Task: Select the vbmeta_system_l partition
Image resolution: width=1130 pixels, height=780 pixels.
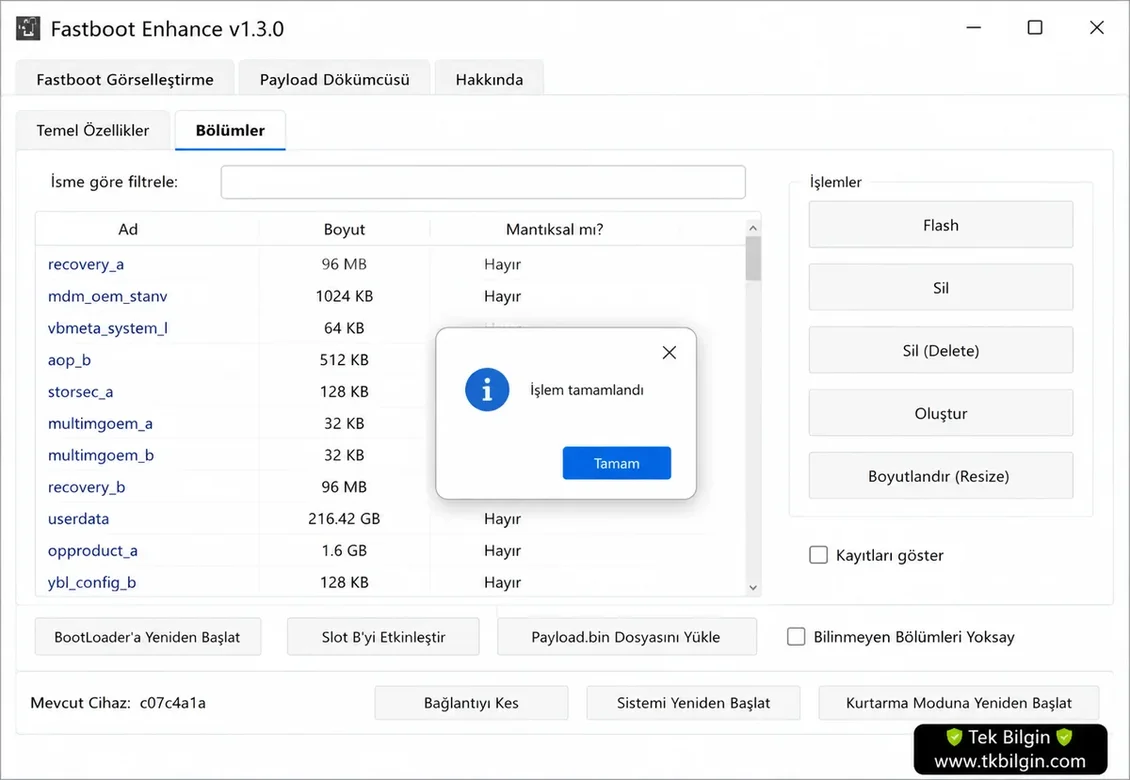Action: 107,328
